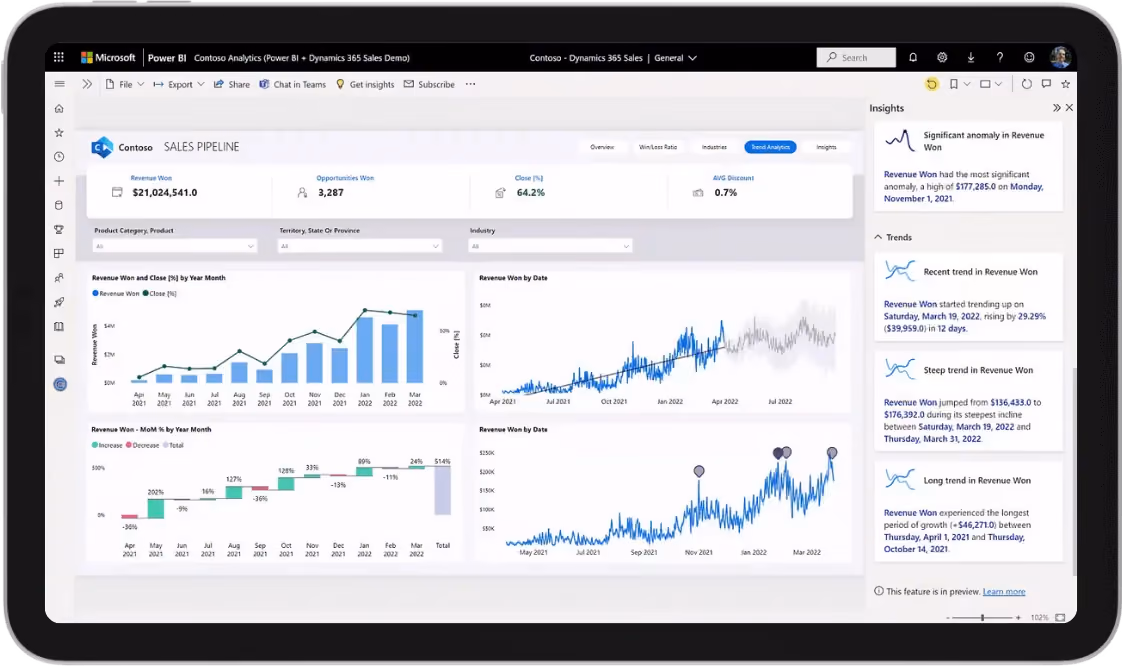Open Apps grid icon in sidebar
Screen dimensions: 1122x666
(59, 253)
